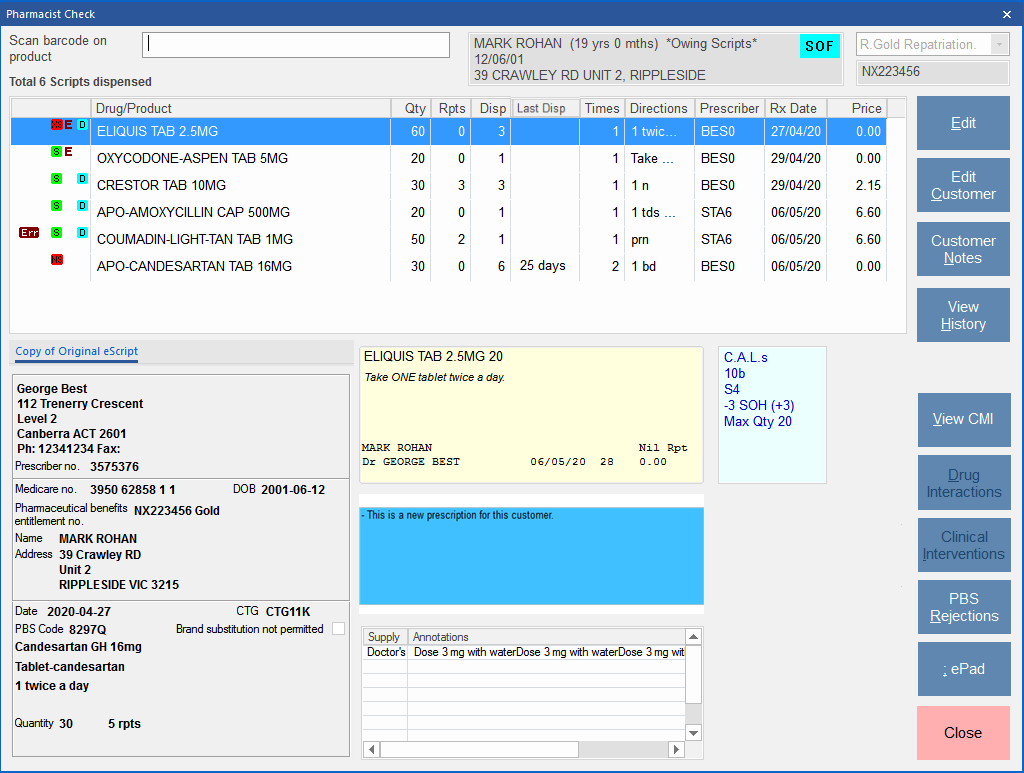The width and height of the screenshot is (1024, 773).
Task: Switch to Copy of Original eScript tab
Action: 76,351
